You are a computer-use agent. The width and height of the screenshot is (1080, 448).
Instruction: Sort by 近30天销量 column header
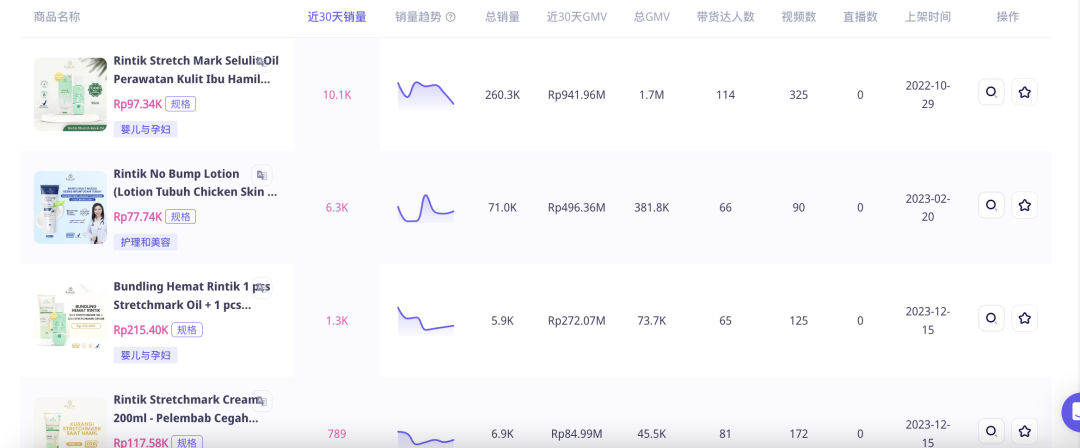pyautogui.click(x=336, y=17)
